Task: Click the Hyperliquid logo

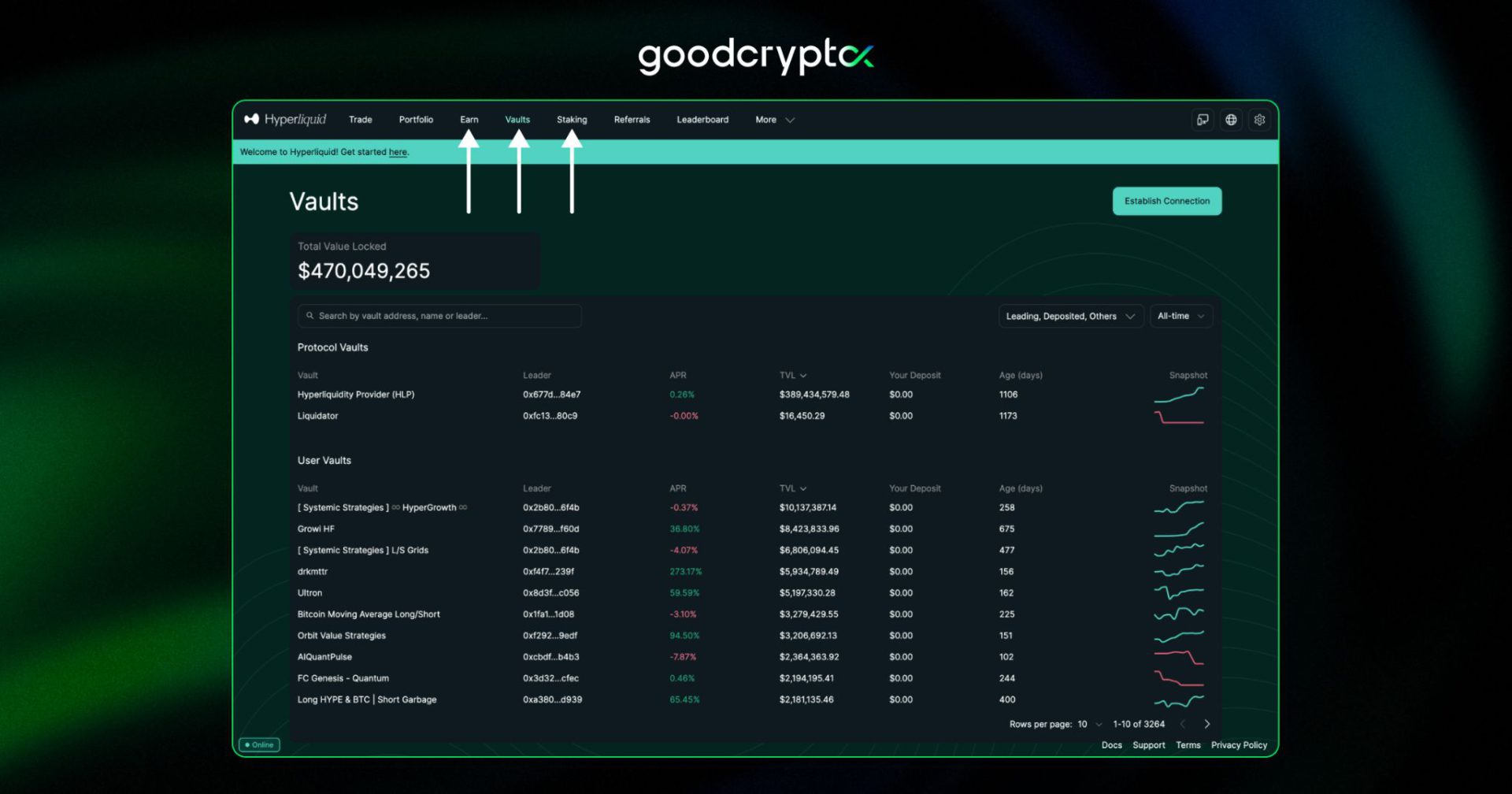Action: tap(285, 119)
